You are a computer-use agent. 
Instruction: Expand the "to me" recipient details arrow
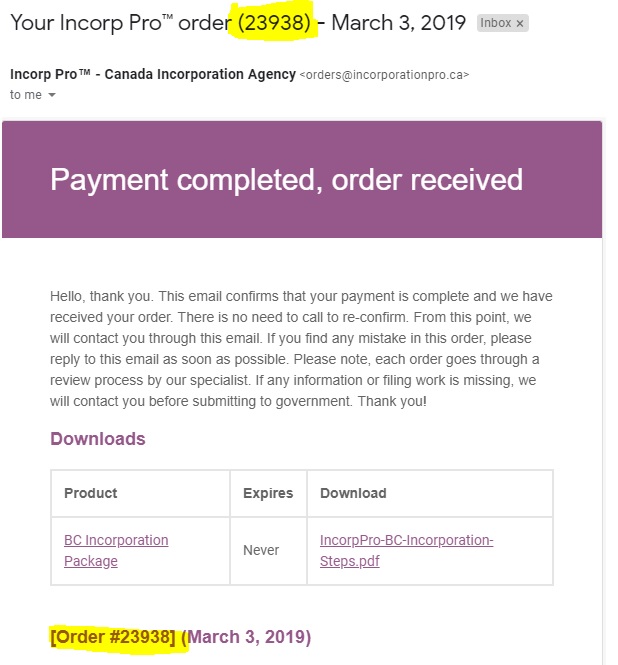[x=52, y=95]
